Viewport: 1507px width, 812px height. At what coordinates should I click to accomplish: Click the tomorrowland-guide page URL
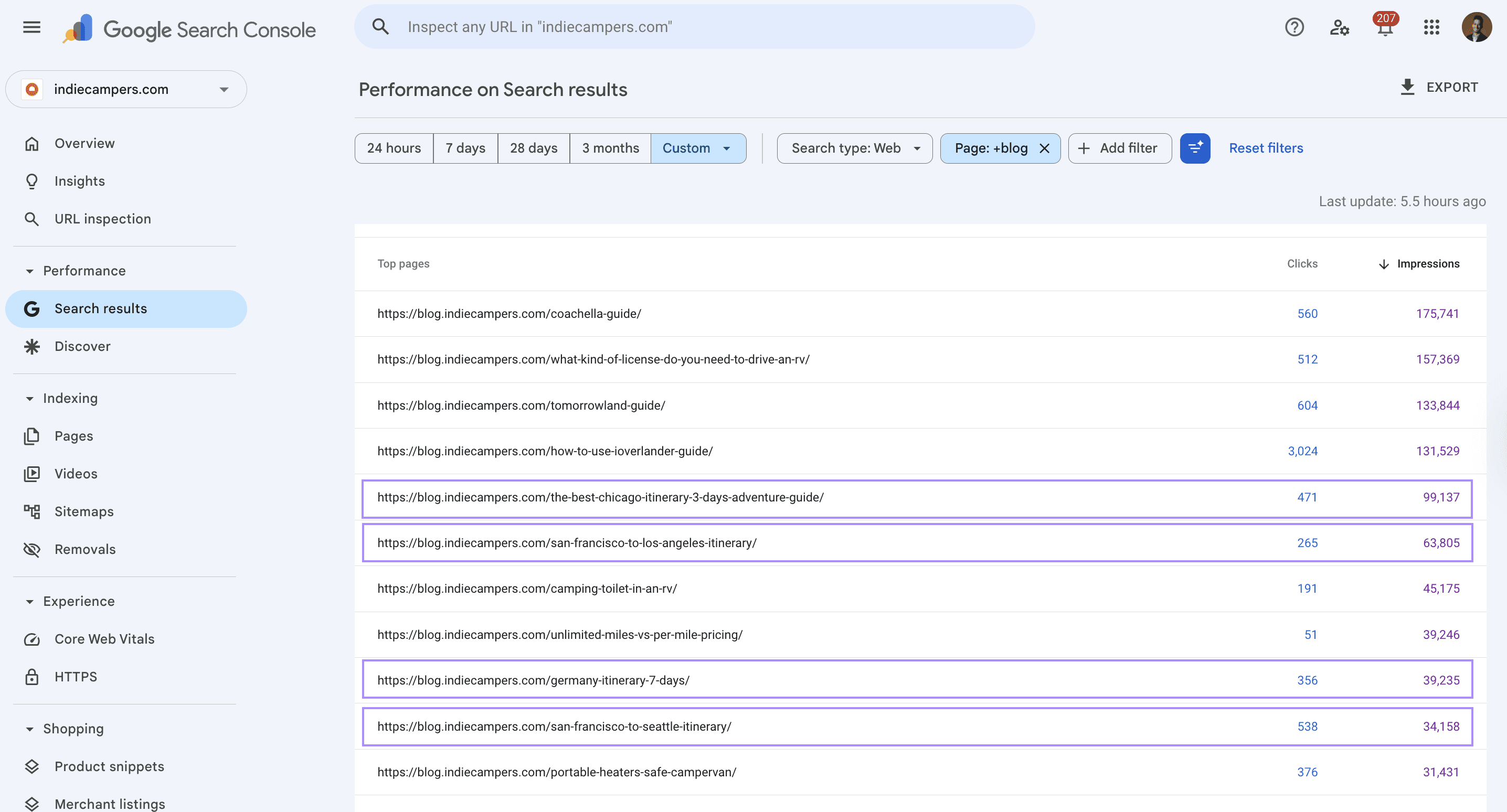pos(521,405)
